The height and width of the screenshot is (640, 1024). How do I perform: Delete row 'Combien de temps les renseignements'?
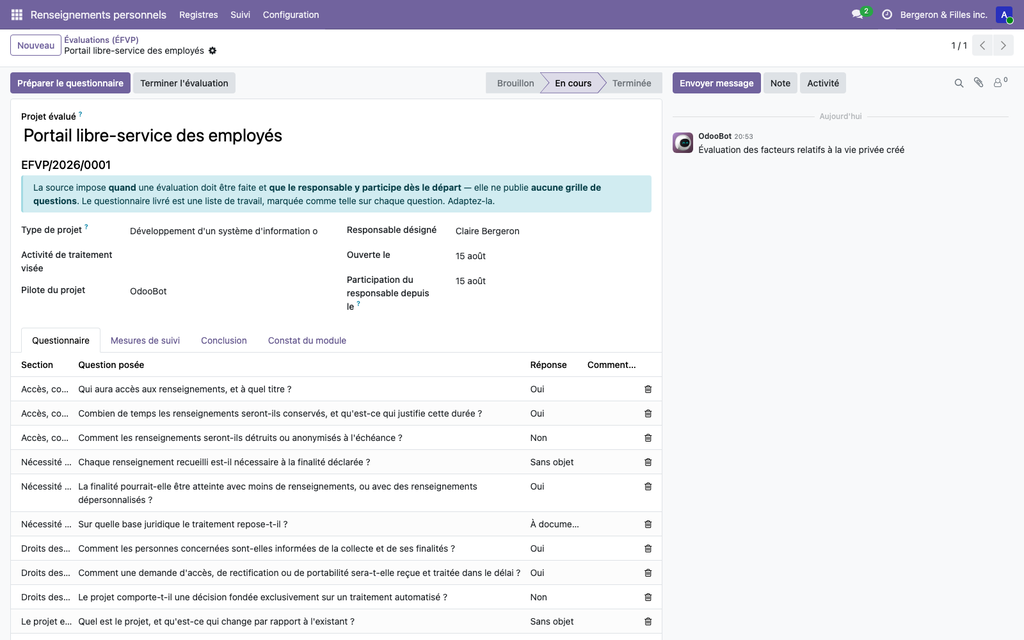(x=648, y=413)
